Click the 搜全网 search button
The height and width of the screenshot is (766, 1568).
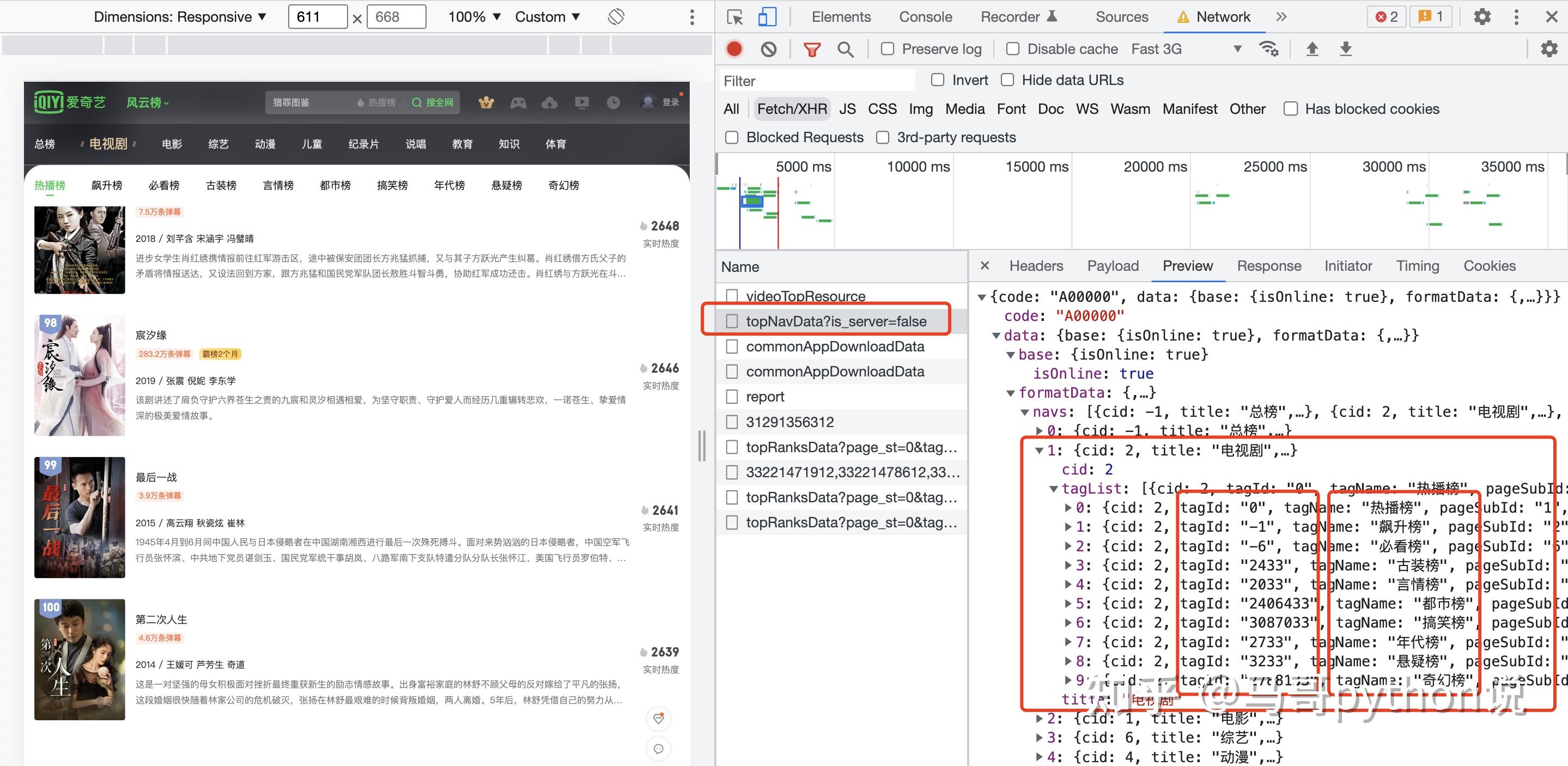[433, 102]
